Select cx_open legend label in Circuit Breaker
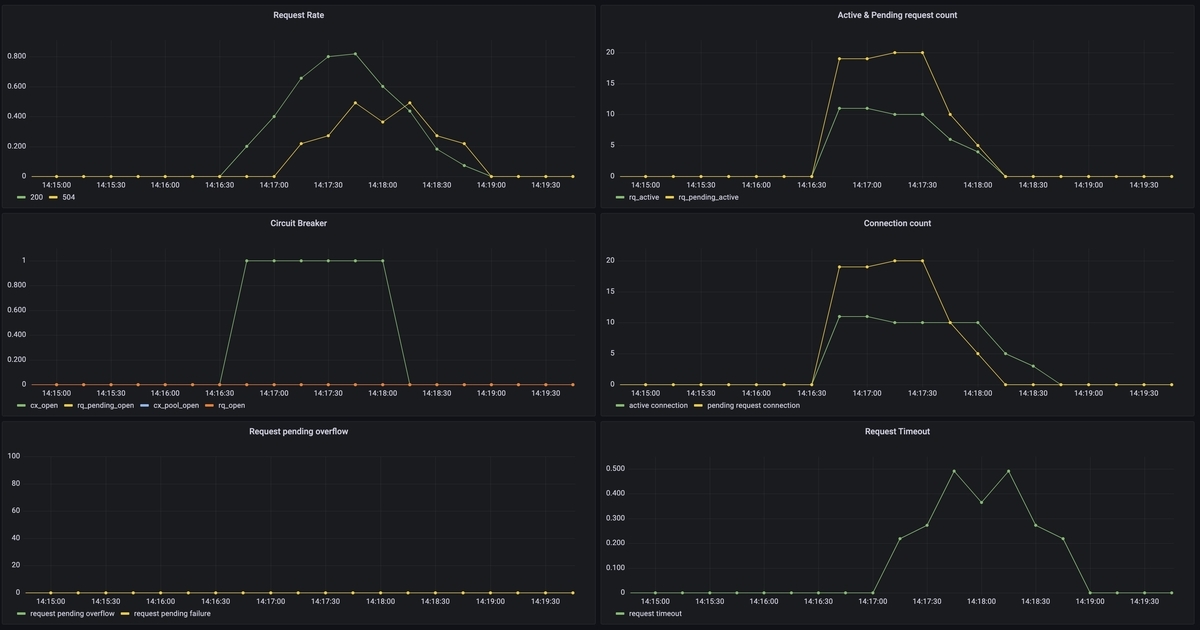The width and height of the screenshot is (1200, 630). (44, 405)
